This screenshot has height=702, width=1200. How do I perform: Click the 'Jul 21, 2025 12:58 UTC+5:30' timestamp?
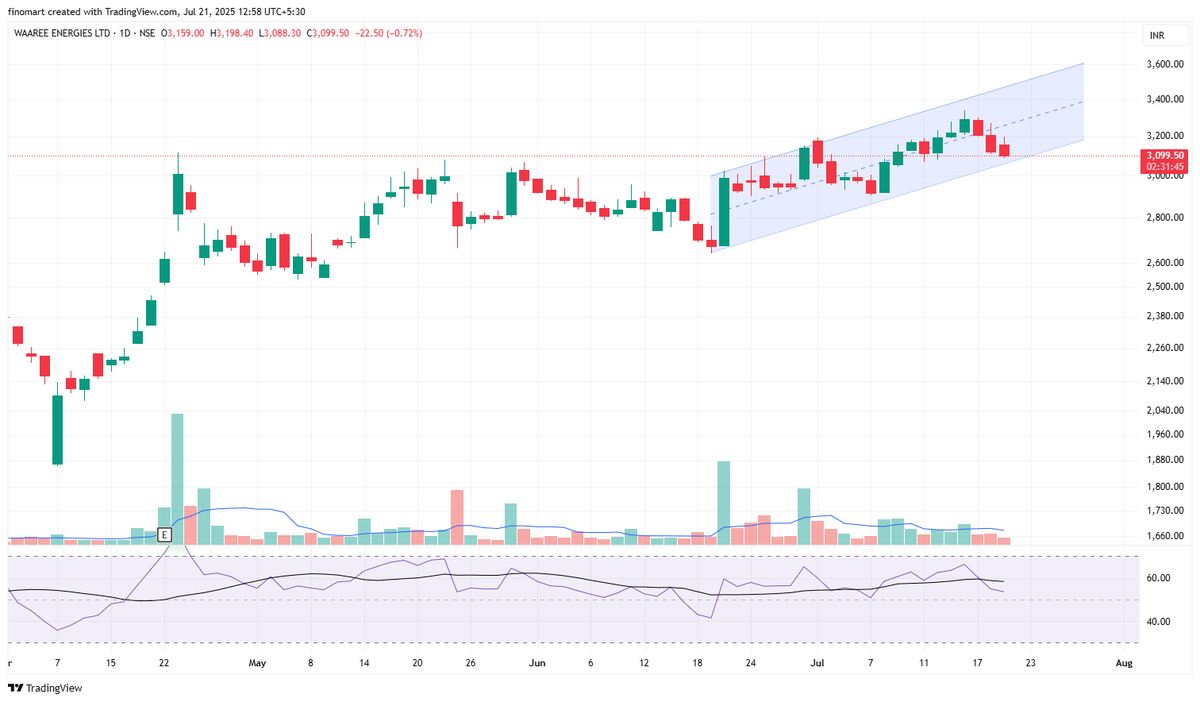pos(246,12)
